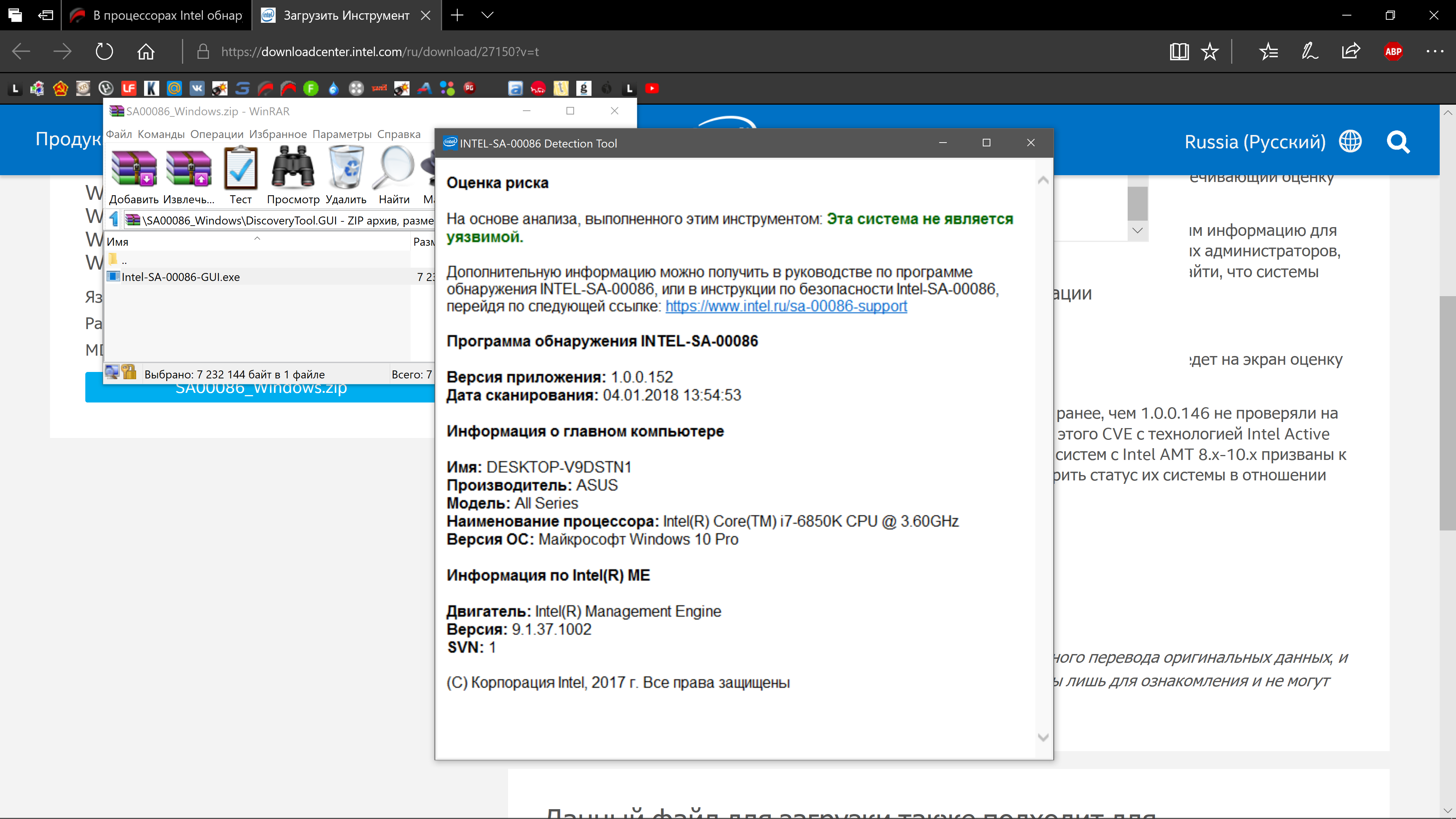Click WinRAR up-one-level arrow button
1456x819 pixels.
tap(114, 219)
